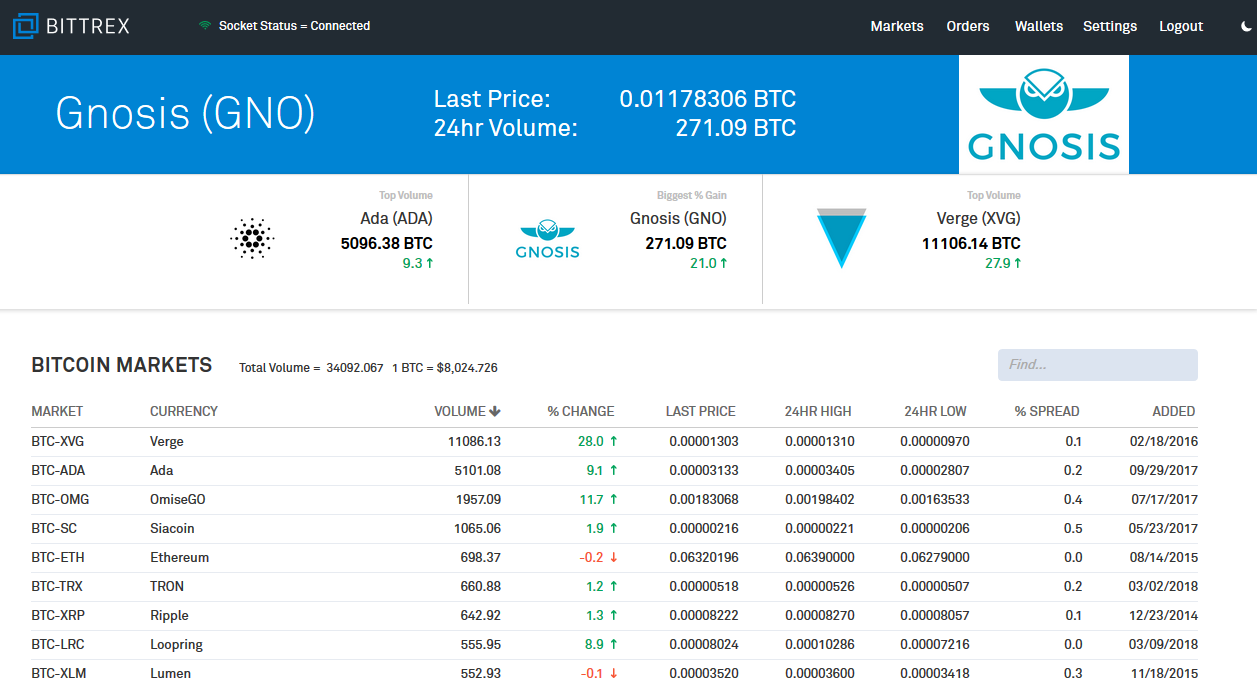Click the 'TRON' currency name cell

tap(167, 586)
